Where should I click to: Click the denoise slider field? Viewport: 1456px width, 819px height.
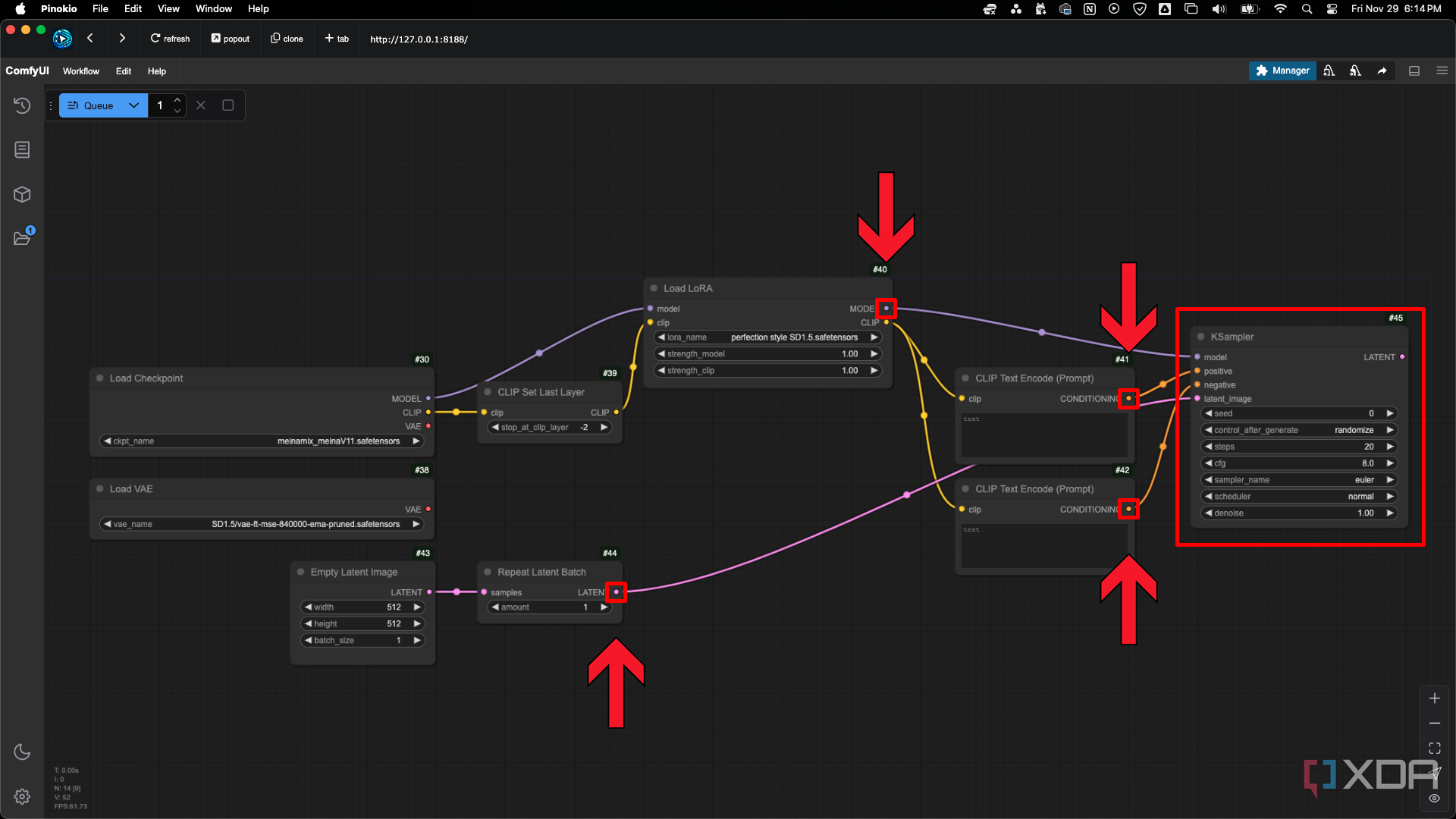tap(1299, 513)
